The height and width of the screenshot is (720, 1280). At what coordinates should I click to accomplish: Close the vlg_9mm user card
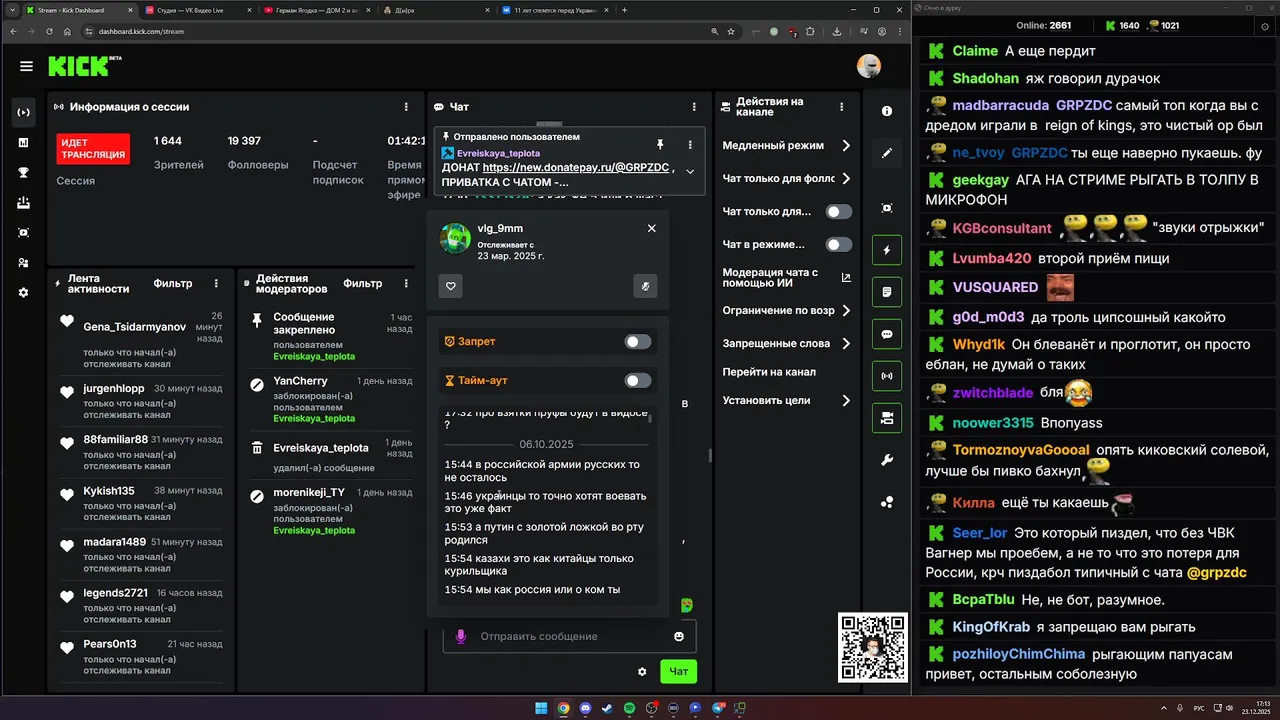652,228
